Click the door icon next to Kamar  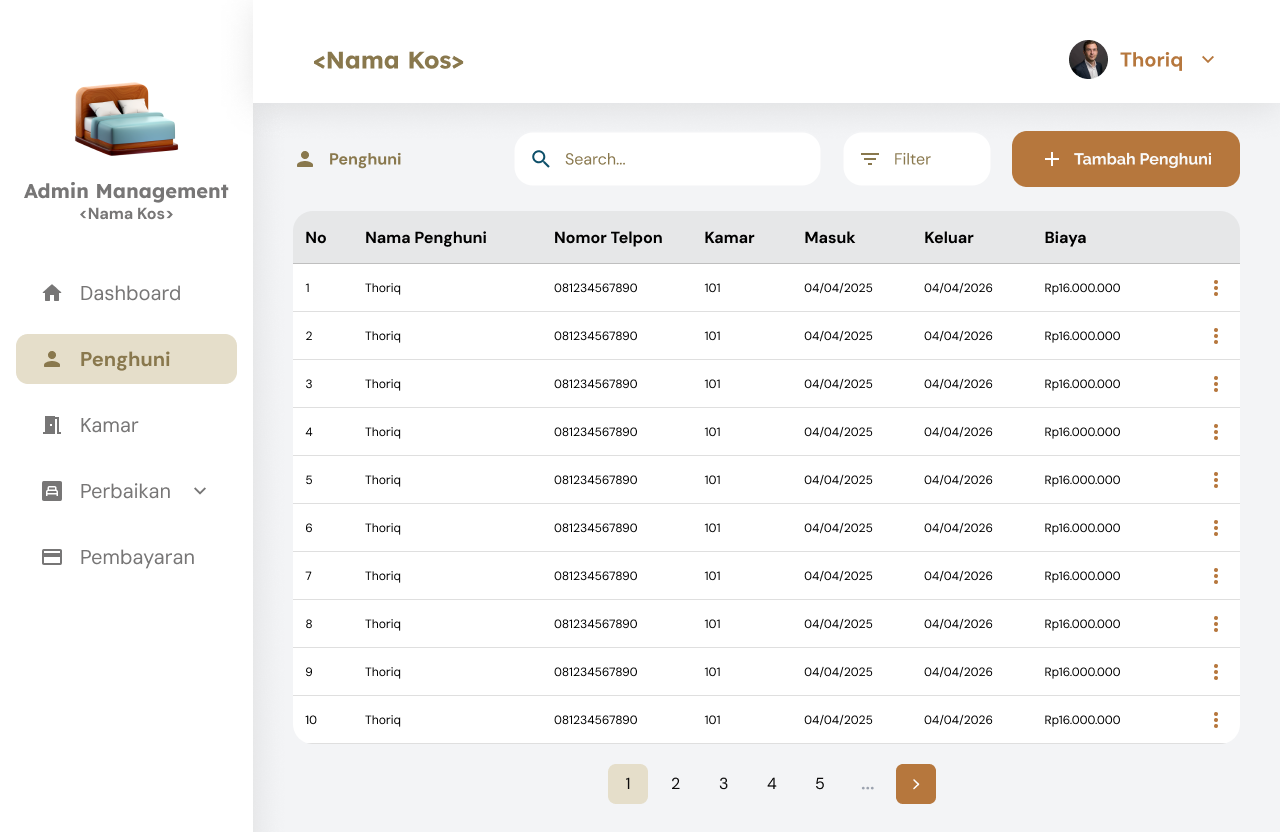pyautogui.click(x=51, y=424)
